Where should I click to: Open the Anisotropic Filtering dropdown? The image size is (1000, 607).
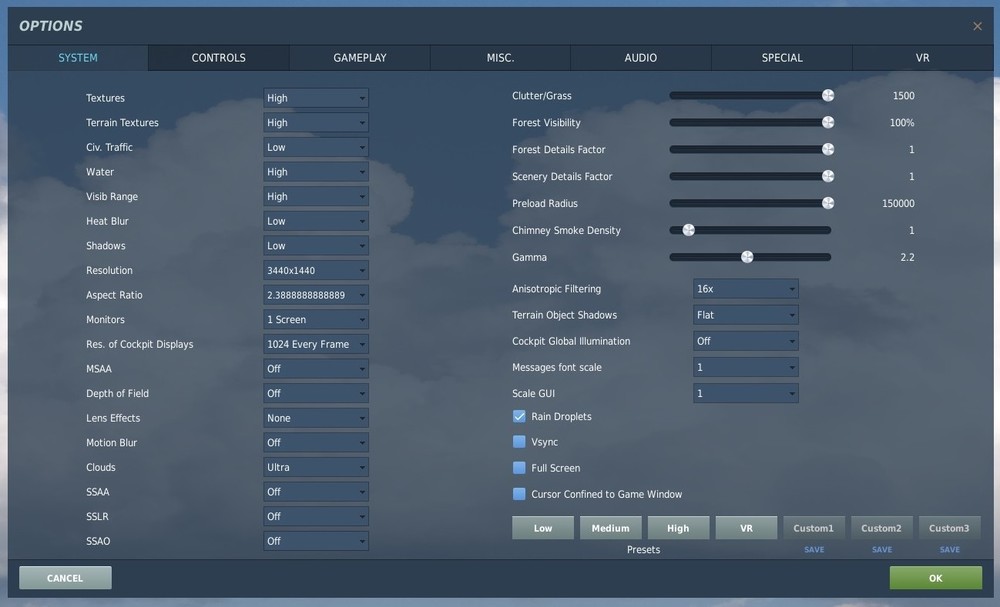coord(745,288)
